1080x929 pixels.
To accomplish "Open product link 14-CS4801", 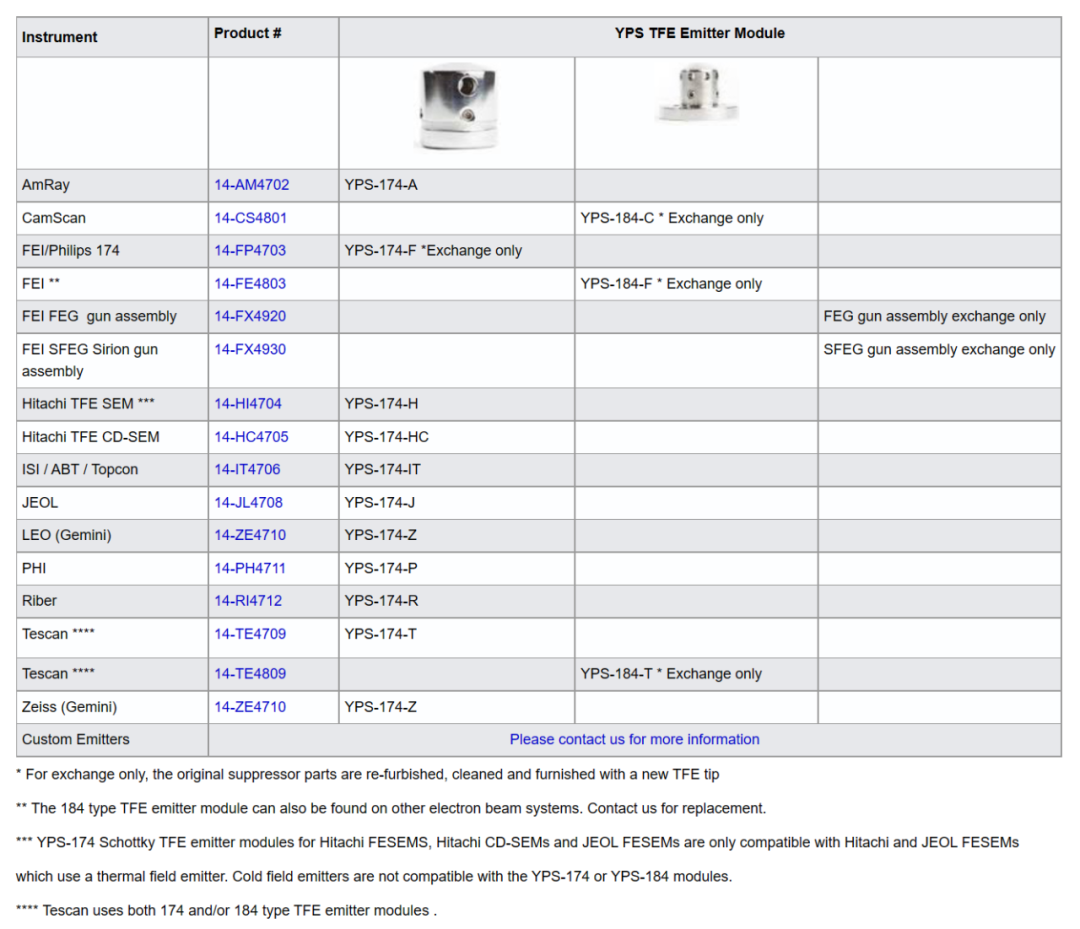I will click(250, 218).
